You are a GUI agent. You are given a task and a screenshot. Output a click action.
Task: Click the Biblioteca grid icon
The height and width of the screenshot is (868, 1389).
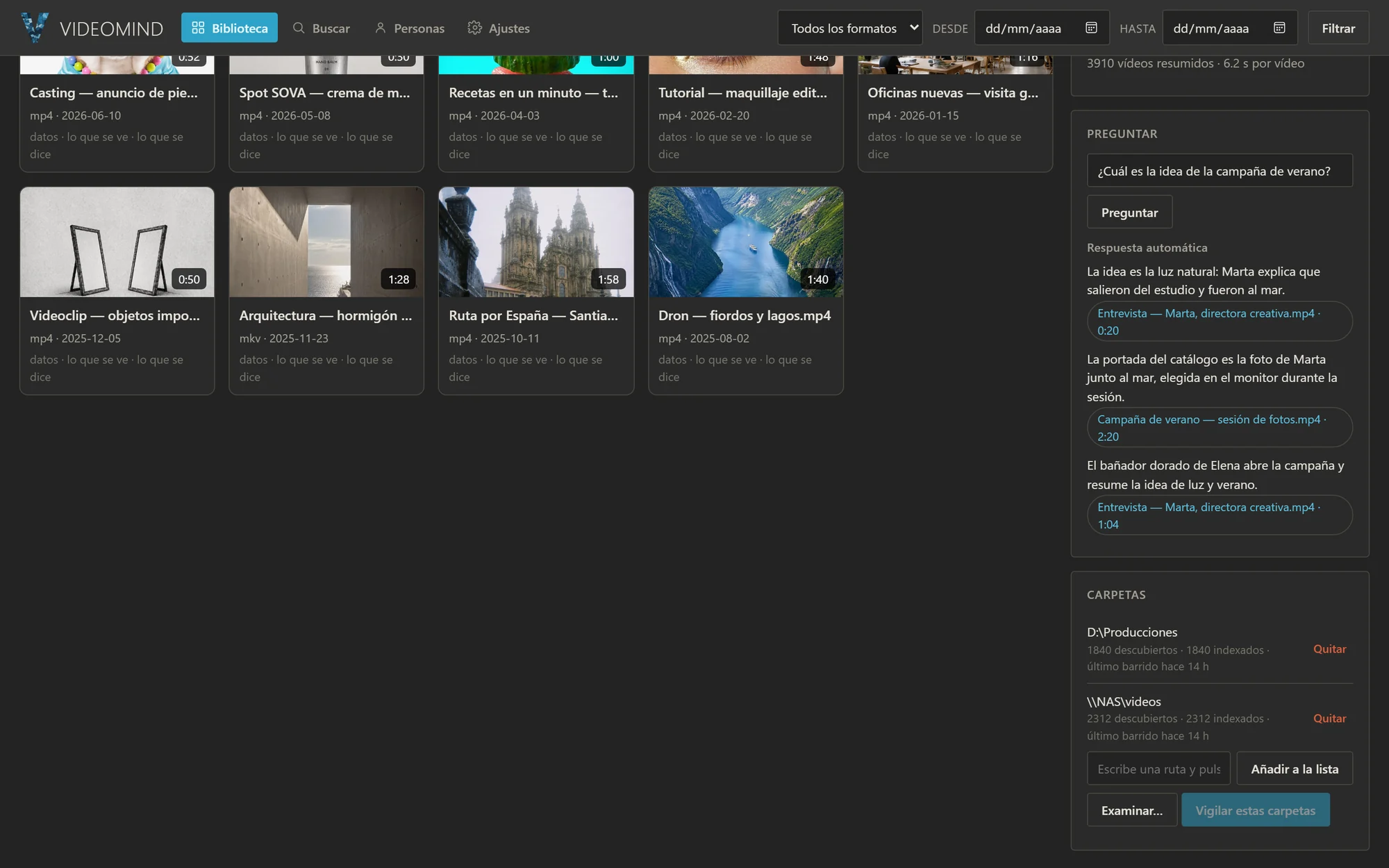pos(198,28)
